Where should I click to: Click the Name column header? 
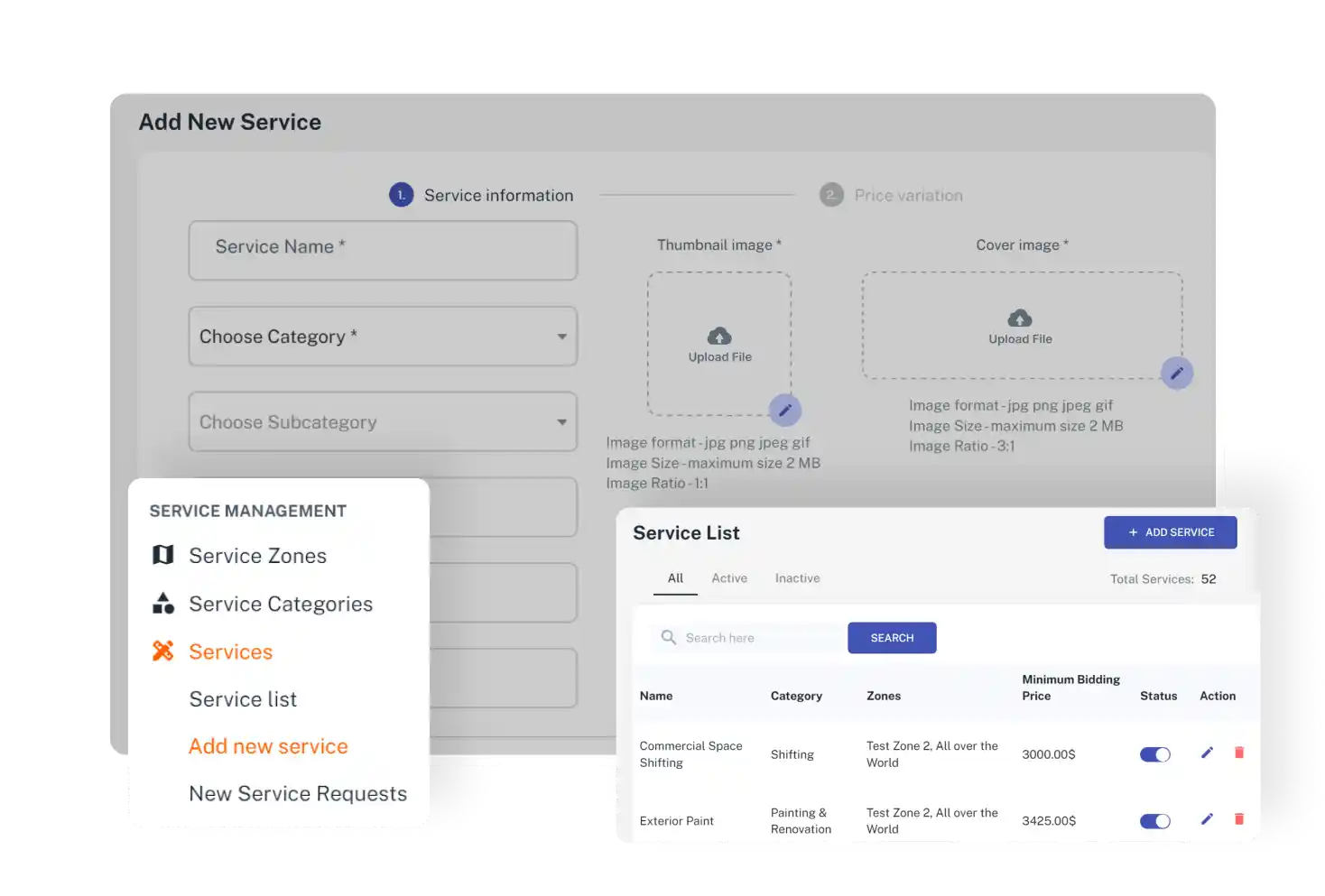[x=656, y=696]
